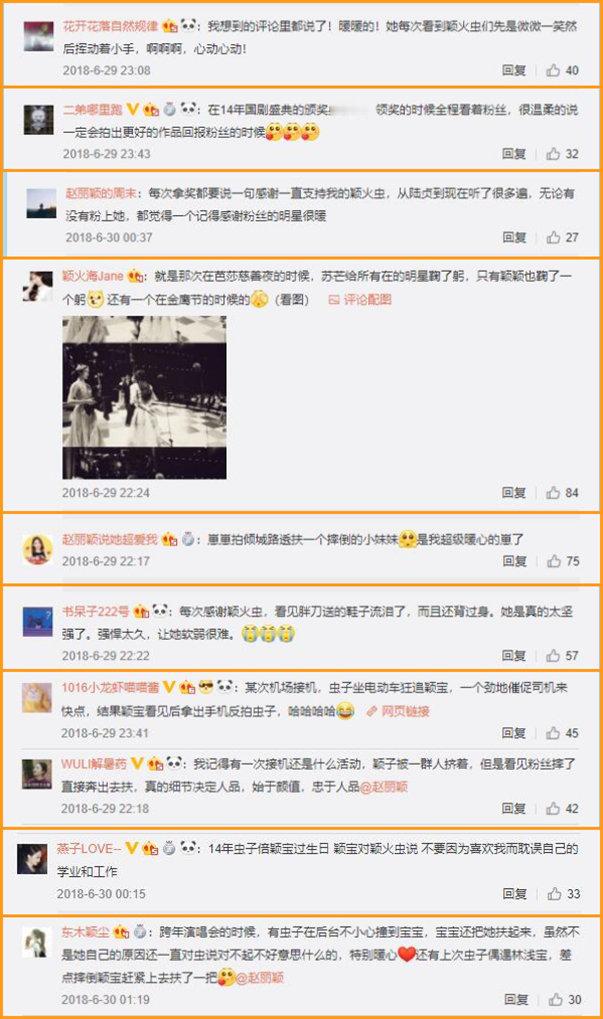Click the avatar of user 东木颖尘
The image size is (603, 1019).
click(37, 942)
